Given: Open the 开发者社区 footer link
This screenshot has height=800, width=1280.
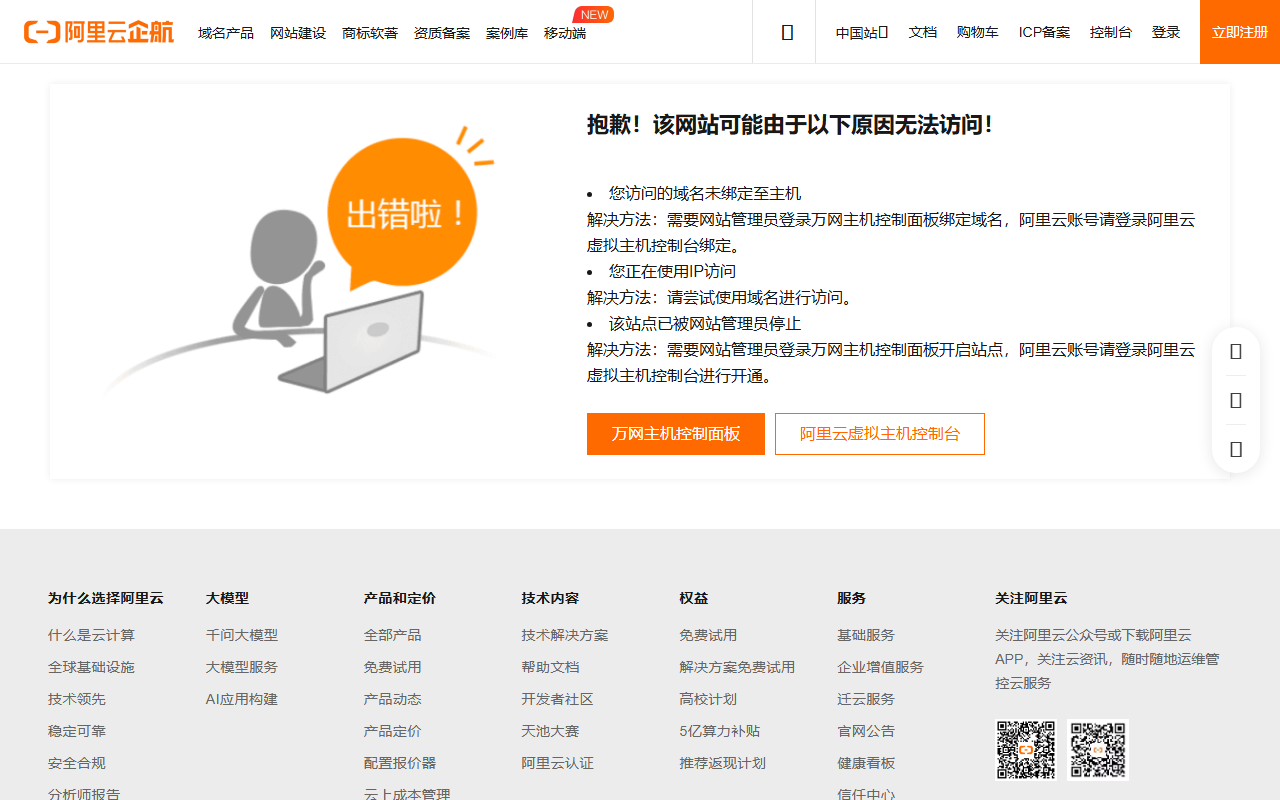Looking at the screenshot, I should pos(558,699).
